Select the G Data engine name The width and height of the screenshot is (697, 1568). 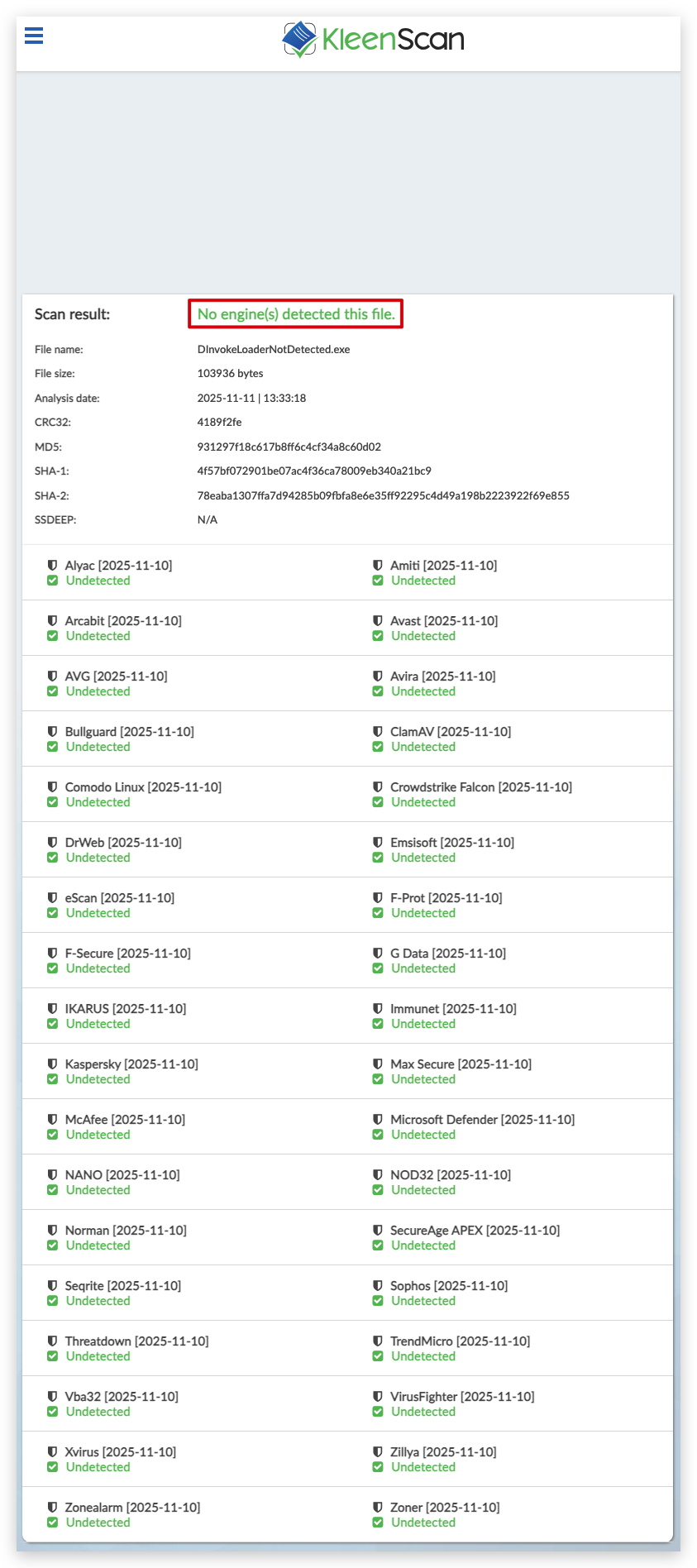click(x=448, y=954)
